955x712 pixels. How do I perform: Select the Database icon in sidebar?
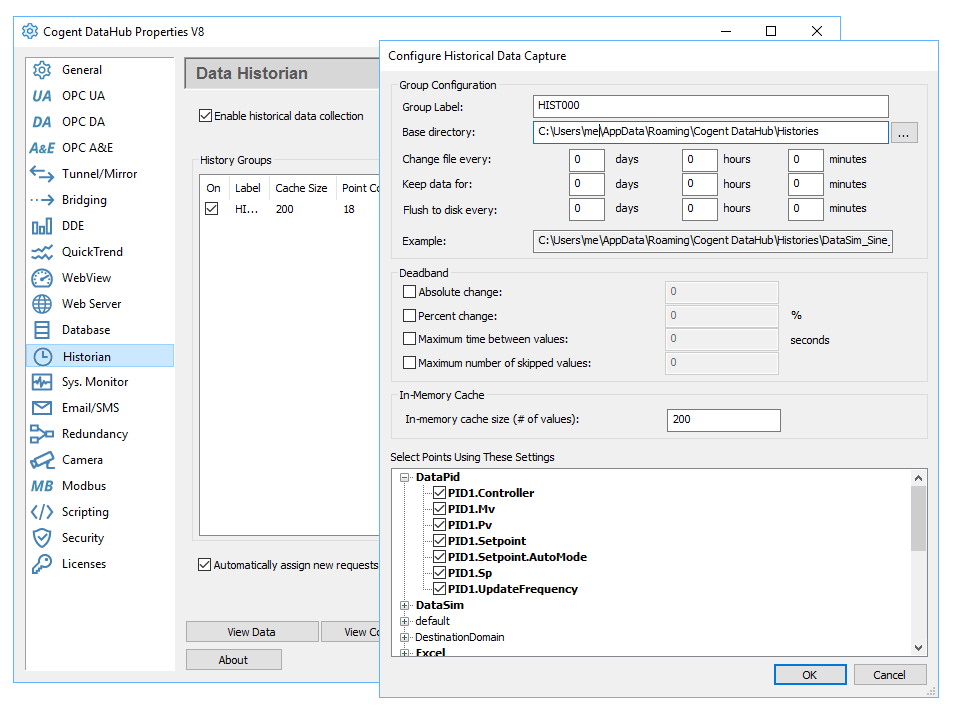(41, 330)
